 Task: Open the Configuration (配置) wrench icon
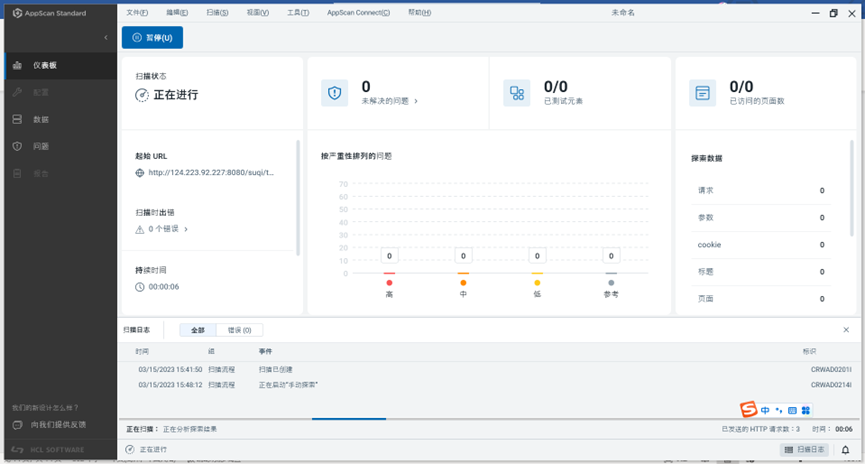click(17, 92)
